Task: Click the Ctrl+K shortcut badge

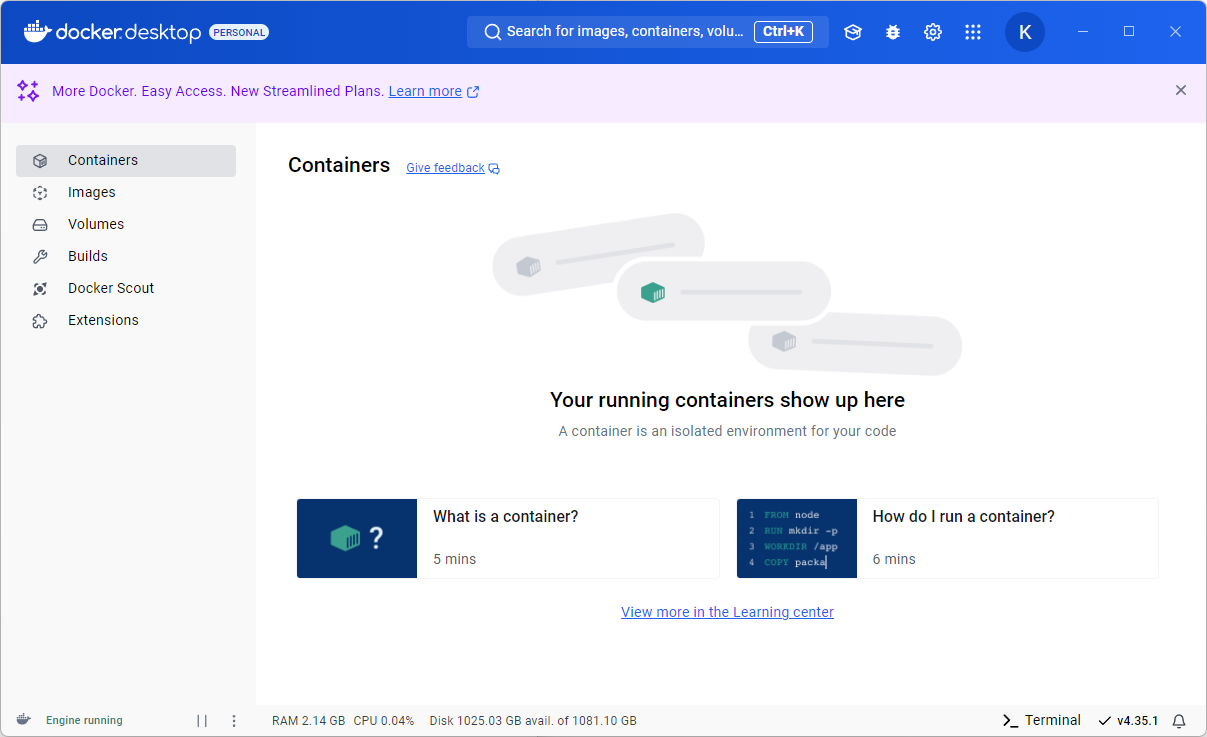Action: click(783, 32)
